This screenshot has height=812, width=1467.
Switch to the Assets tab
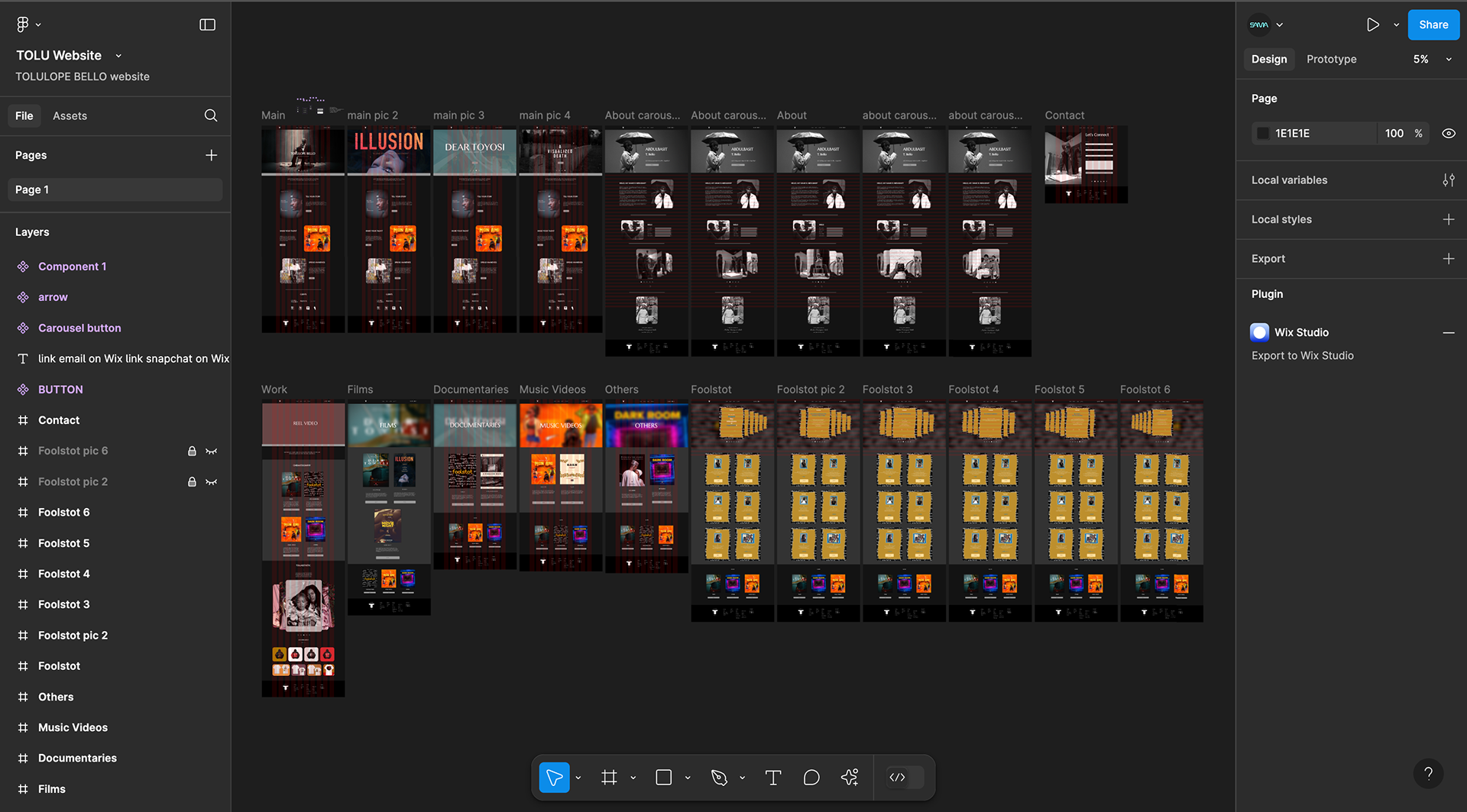(70, 115)
